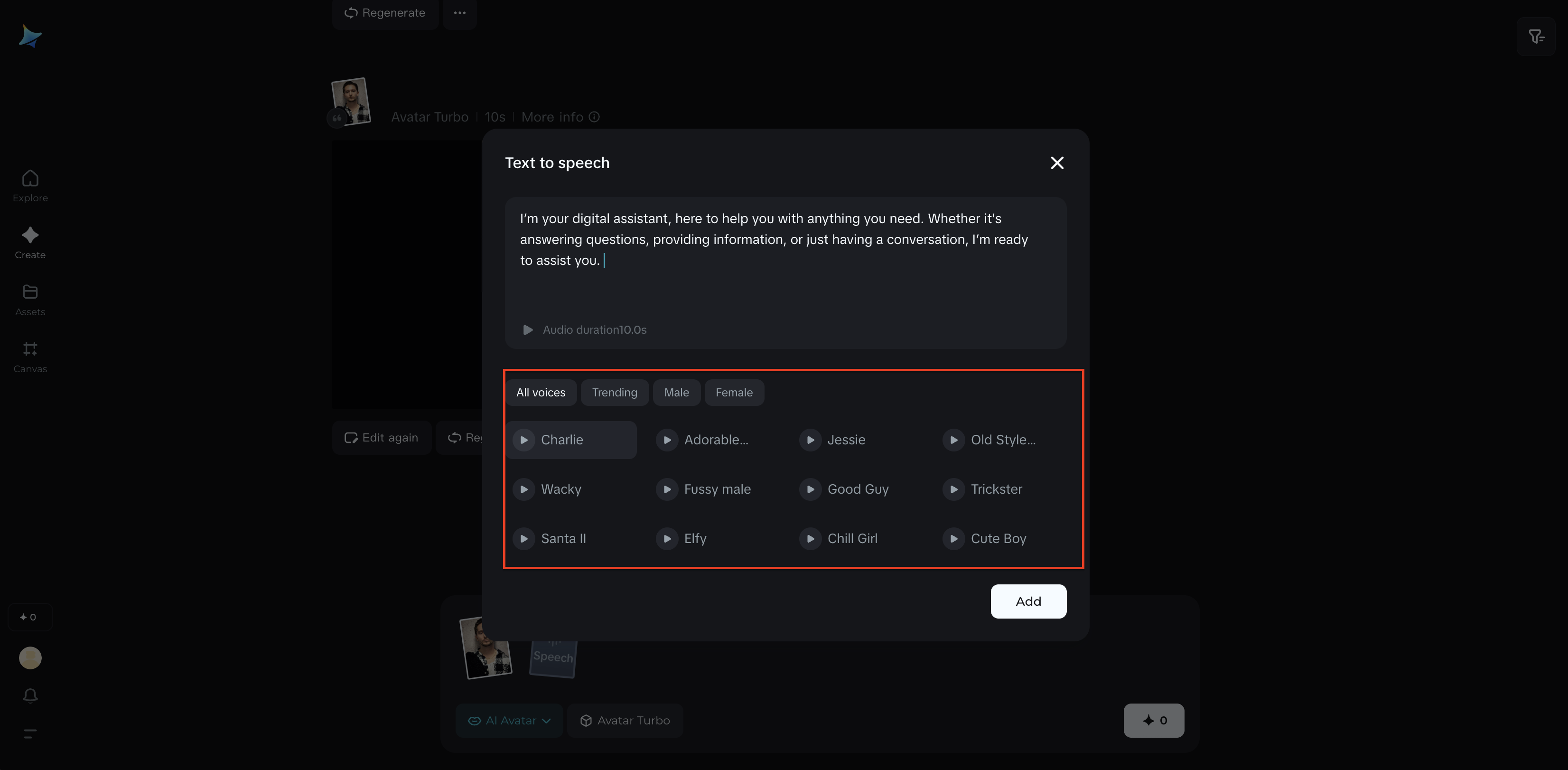Filter voices by Female

734,392
